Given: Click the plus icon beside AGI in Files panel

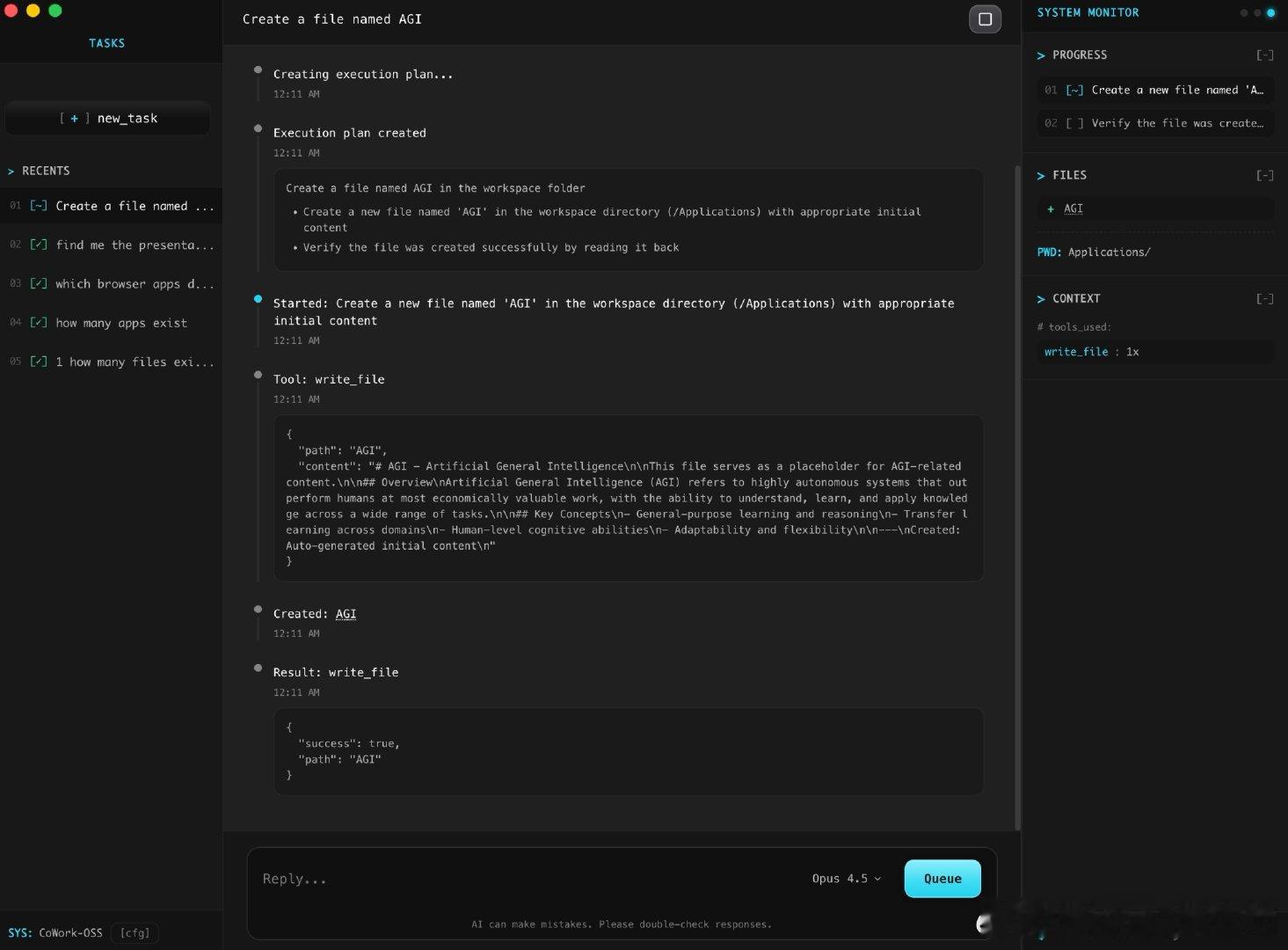Looking at the screenshot, I should tap(1051, 208).
